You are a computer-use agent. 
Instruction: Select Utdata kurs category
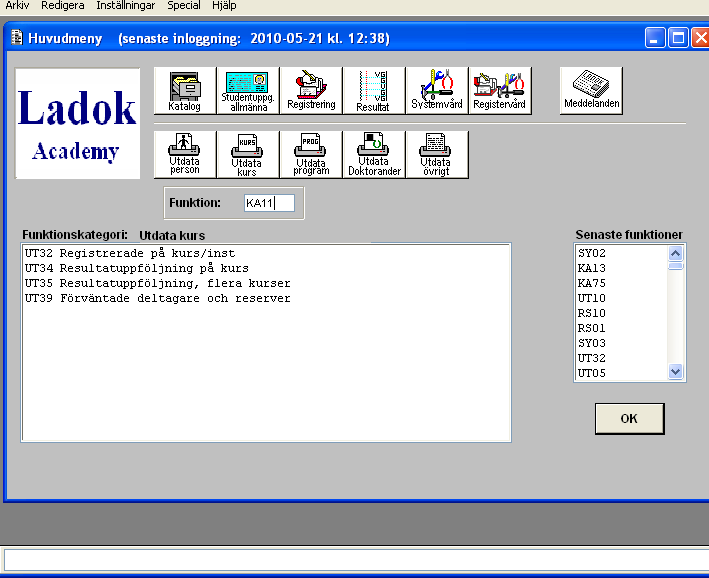(x=248, y=155)
